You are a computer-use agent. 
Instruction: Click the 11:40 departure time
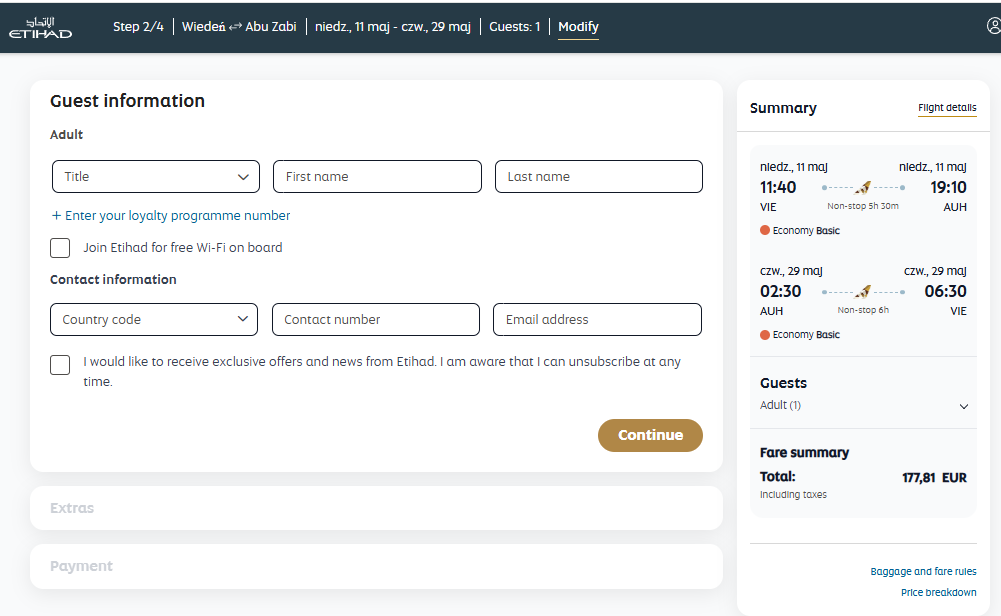pos(778,187)
